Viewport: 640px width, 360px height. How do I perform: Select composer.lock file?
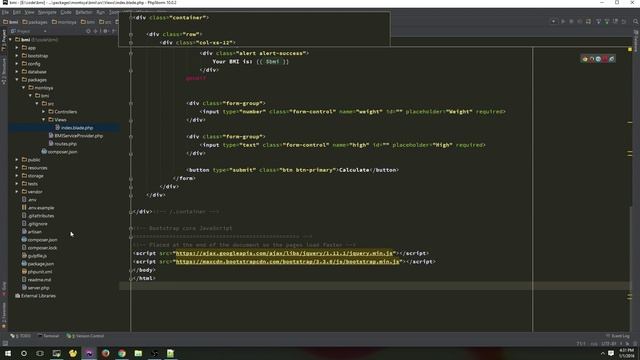tap(42, 248)
